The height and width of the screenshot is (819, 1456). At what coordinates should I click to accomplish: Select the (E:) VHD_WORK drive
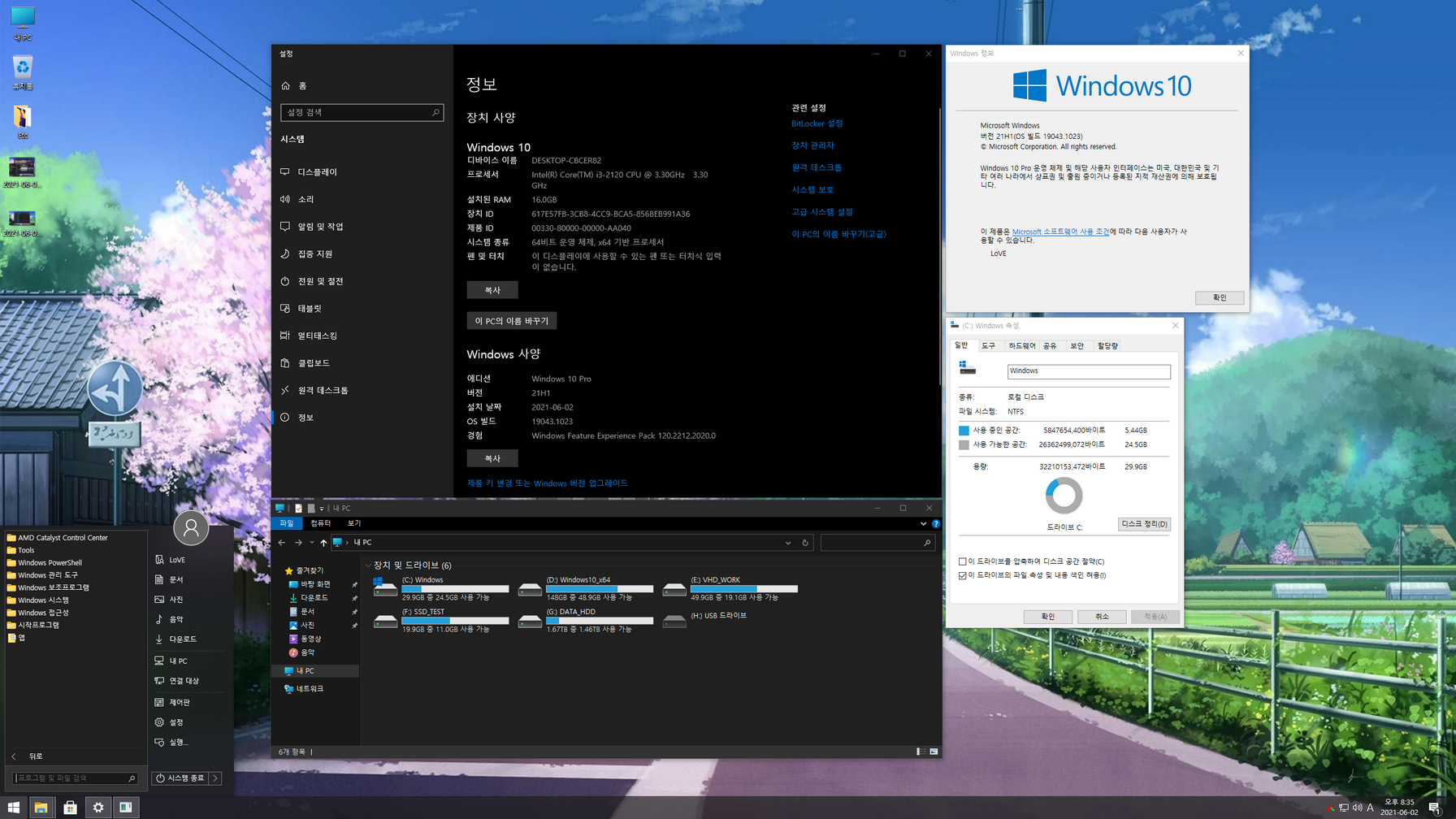(x=730, y=589)
